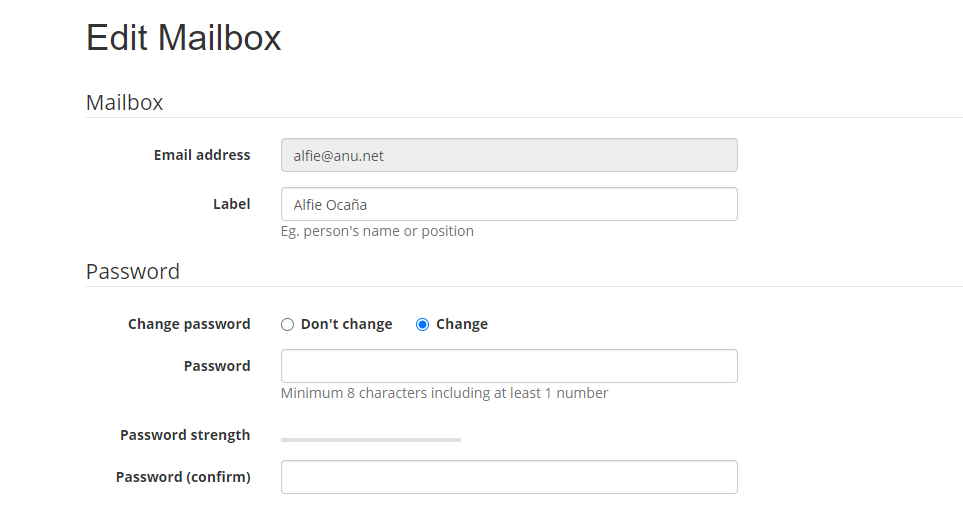Image resolution: width=963 pixels, height=508 pixels.
Task: Click the "Eg. person's name or position" hint
Action: click(377, 231)
